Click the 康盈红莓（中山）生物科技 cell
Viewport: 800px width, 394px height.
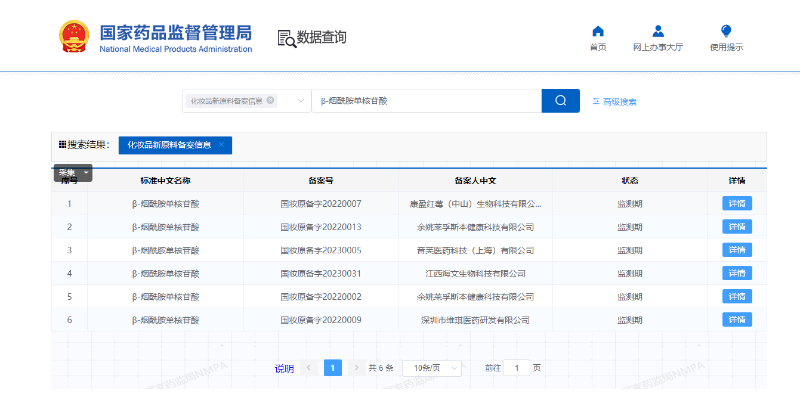pos(476,204)
